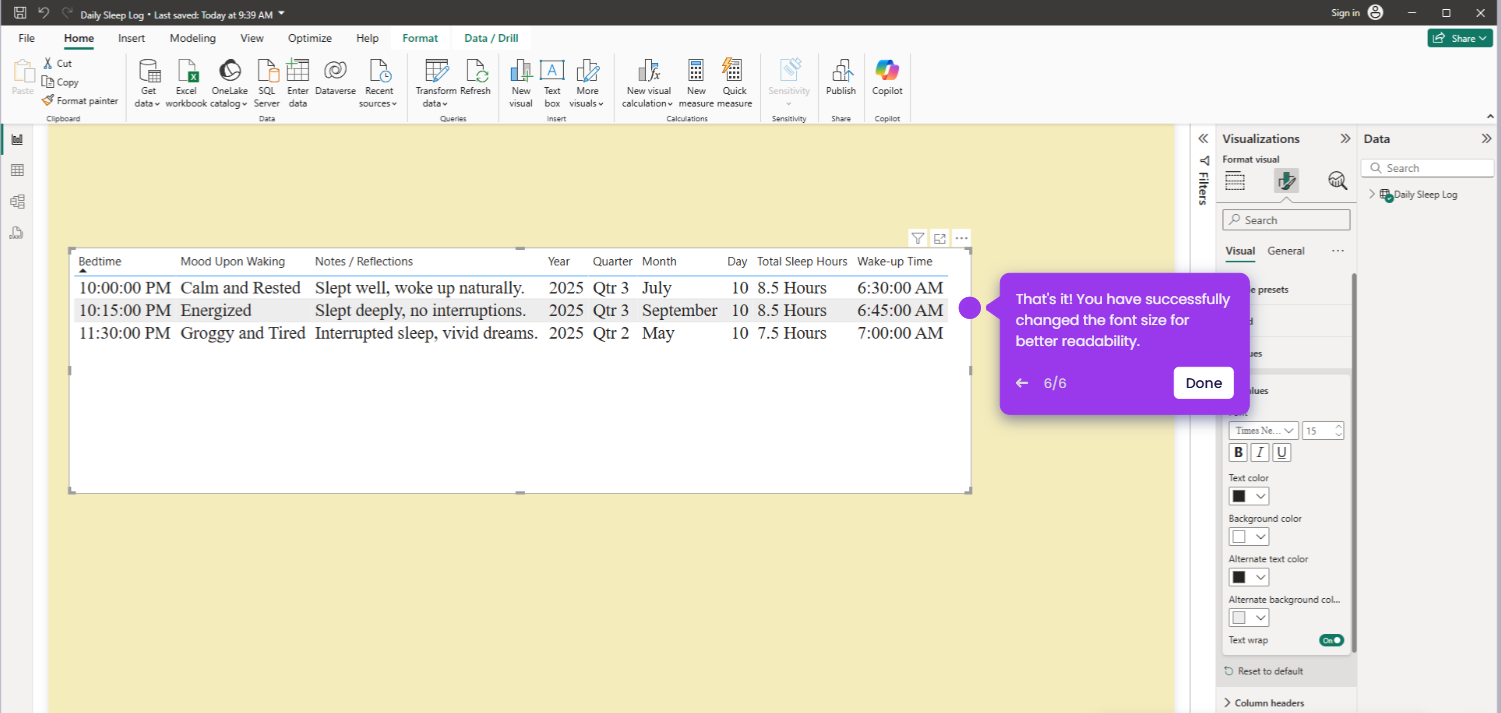1501x713 pixels.
Task: Enable bold formatting for values
Action: (1238, 452)
